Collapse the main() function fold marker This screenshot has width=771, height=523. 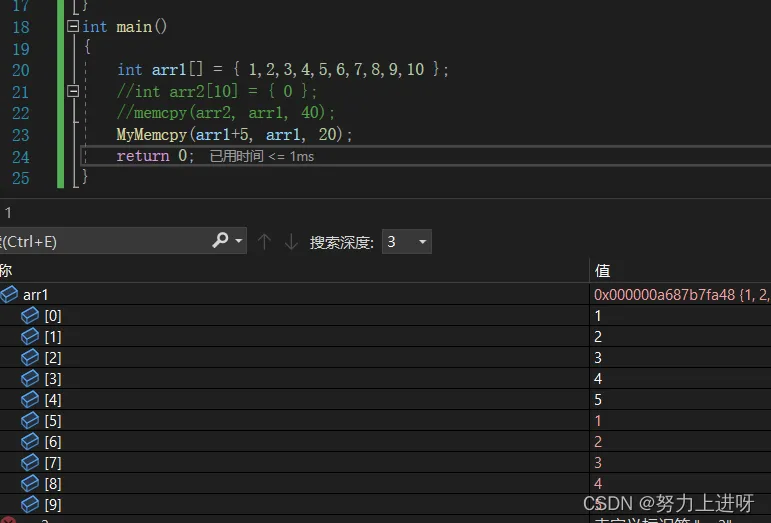pos(73,26)
